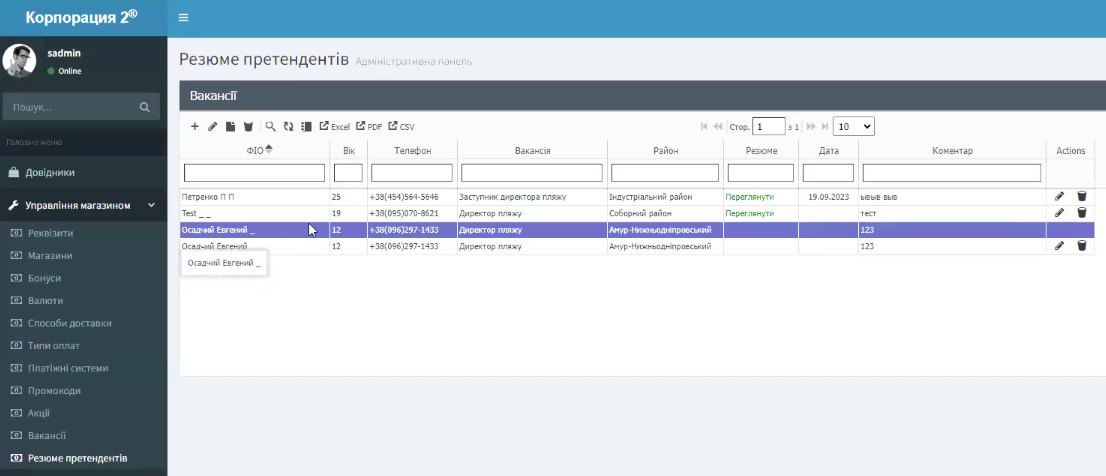Viewport: 1106px width, 476px height.
Task: Click the page number input field
Action: pyautogui.click(x=768, y=127)
